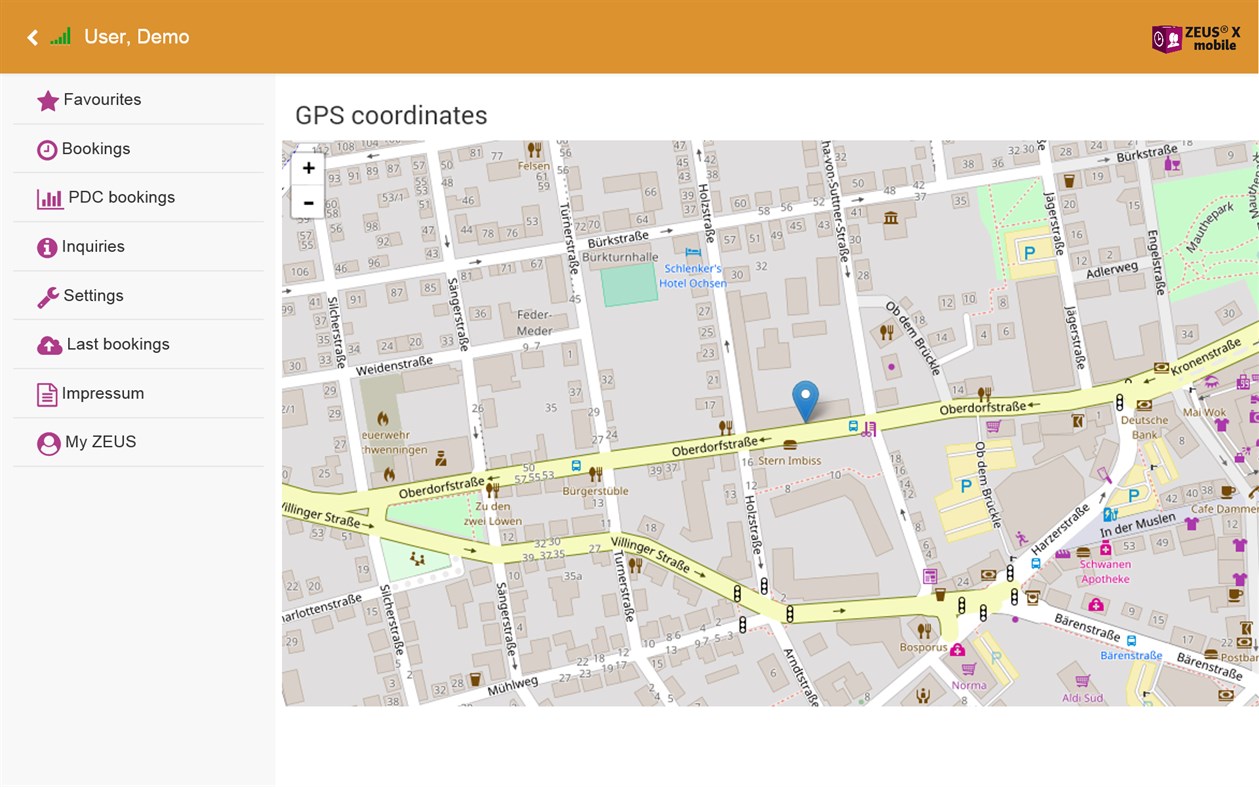Open the Favourites menu item
Screen dimensions: 1259x787
pos(138,100)
